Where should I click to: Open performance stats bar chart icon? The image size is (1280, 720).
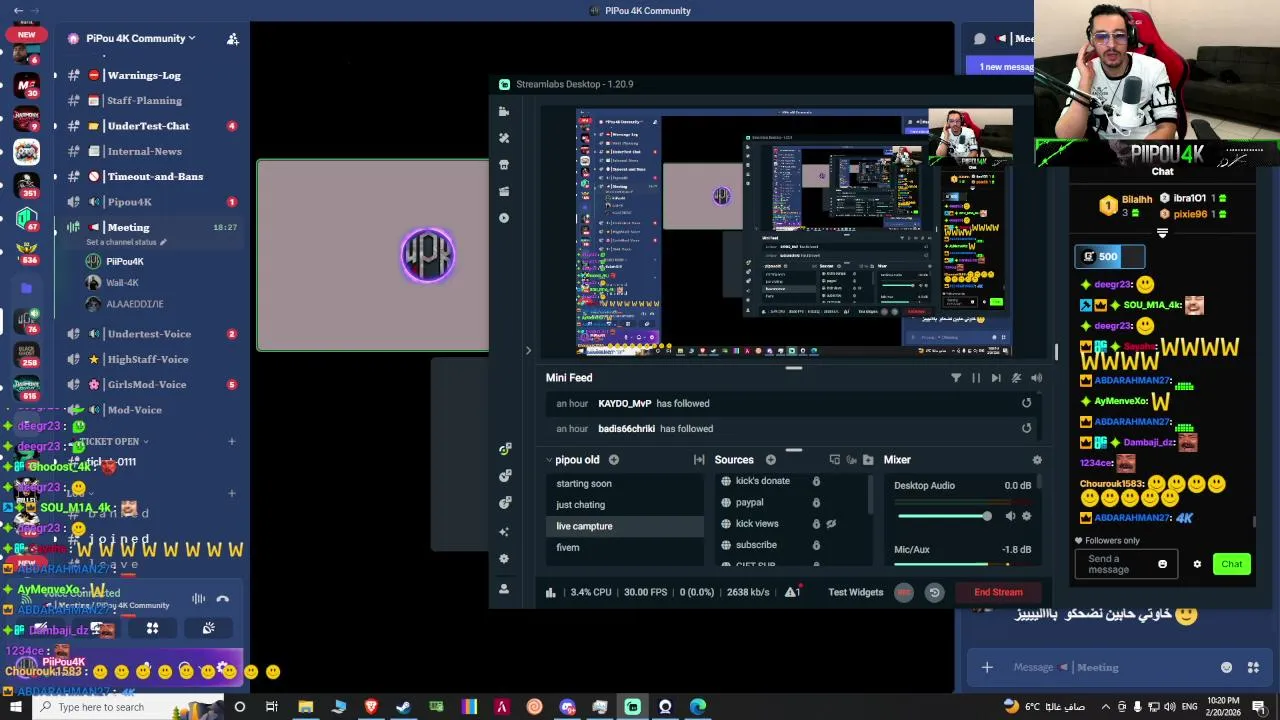pyautogui.click(x=550, y=592)
